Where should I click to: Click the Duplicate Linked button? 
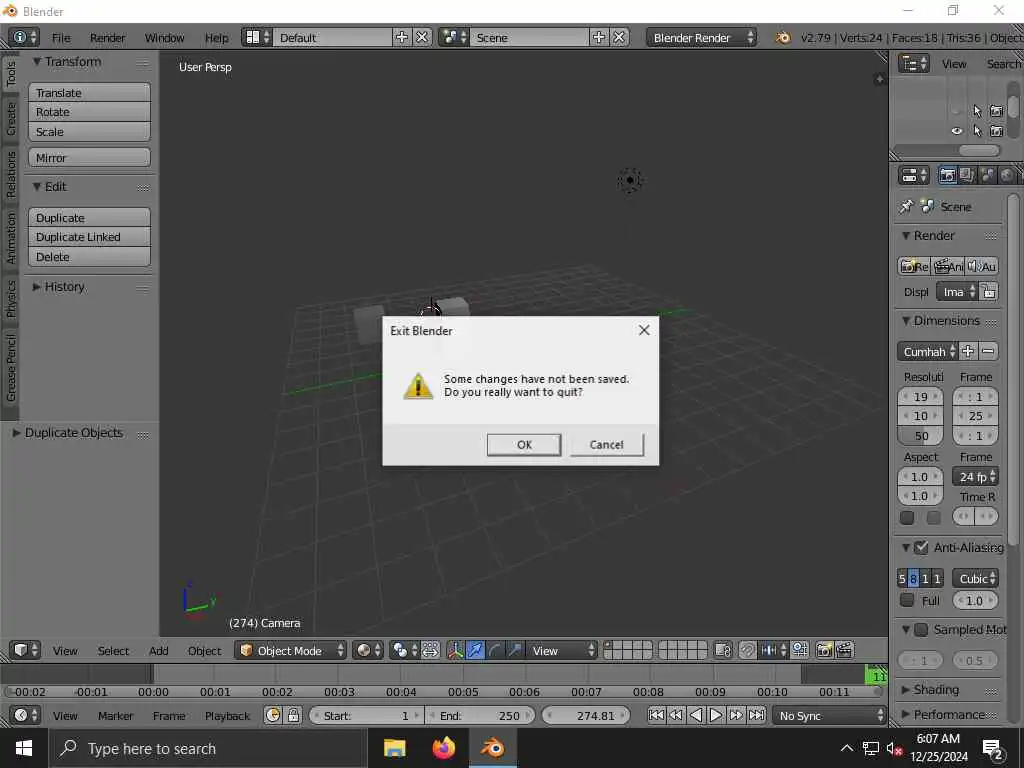point(89,237)
